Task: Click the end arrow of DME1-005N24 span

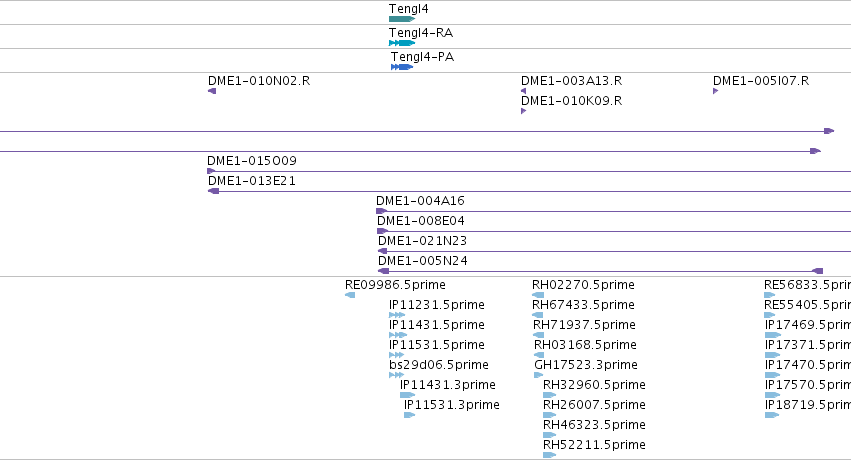Action: tap(818, 271)
